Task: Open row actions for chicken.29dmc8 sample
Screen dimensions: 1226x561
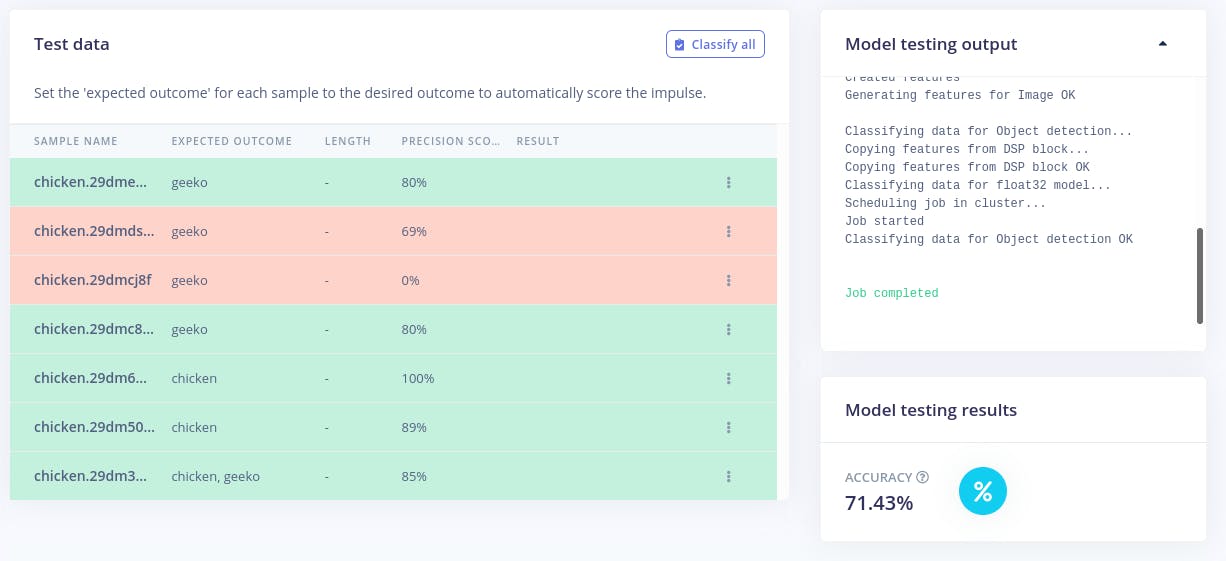Action: click(x=729, y=330)
